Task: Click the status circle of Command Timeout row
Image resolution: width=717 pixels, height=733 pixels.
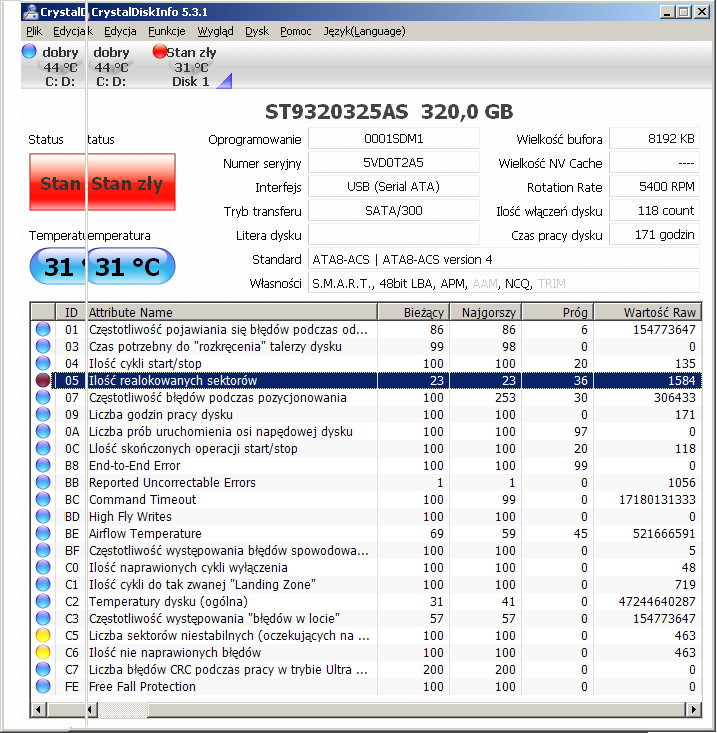Action: pyautogui.click(x=43, y=499)
